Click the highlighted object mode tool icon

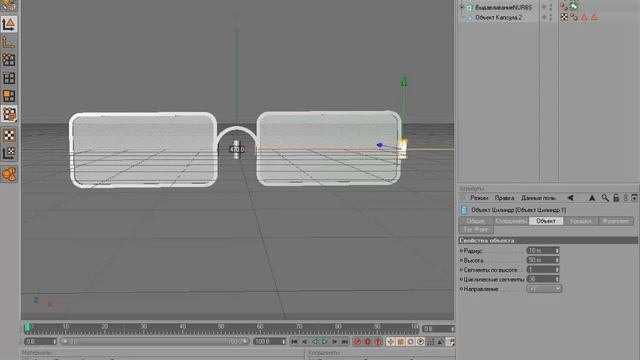coord(9,114)
